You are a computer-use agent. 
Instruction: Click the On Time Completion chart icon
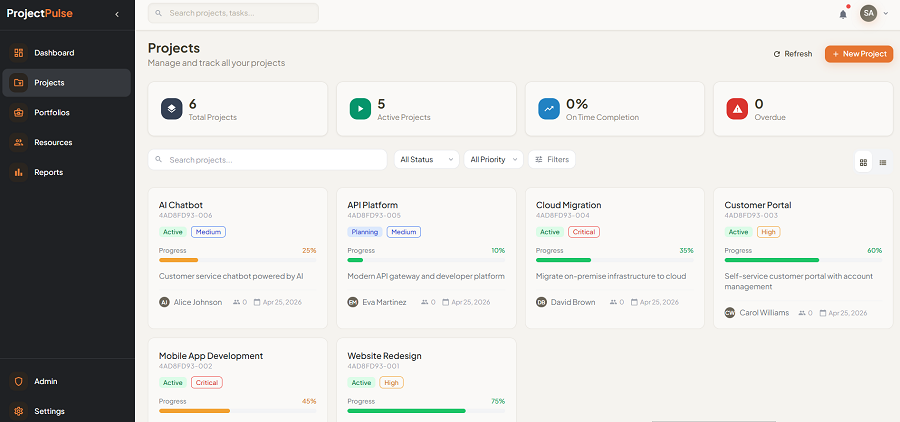click(x=549, y=109)
